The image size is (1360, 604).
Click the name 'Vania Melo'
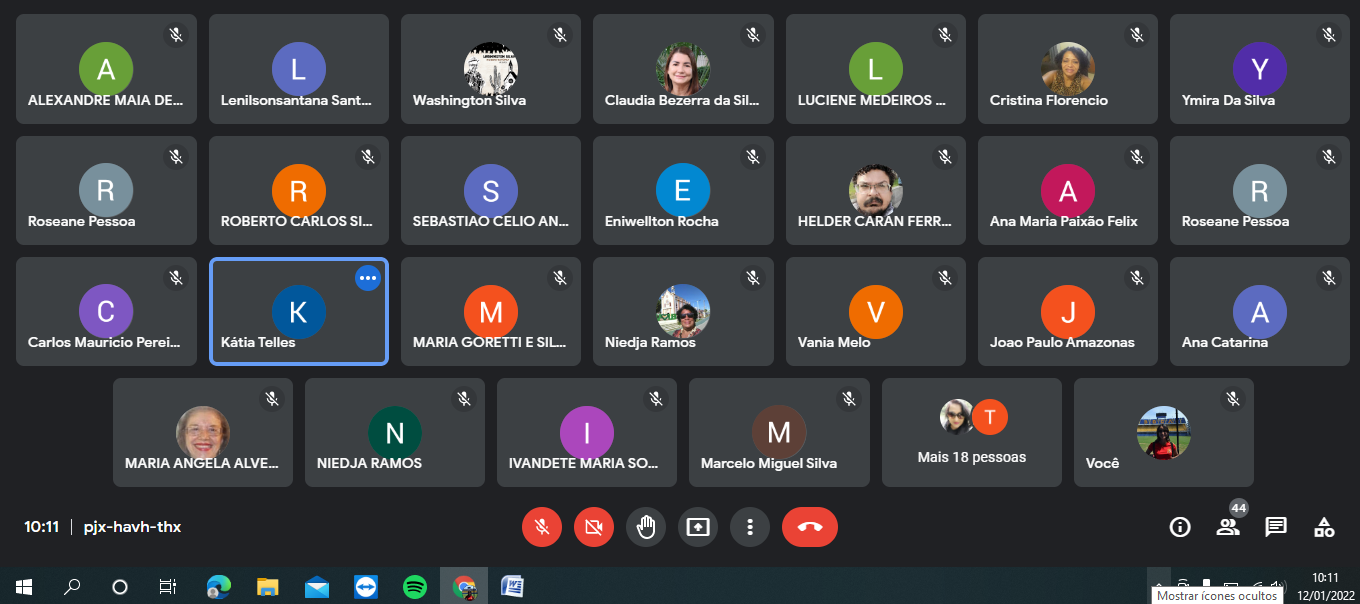pos(834,342)
